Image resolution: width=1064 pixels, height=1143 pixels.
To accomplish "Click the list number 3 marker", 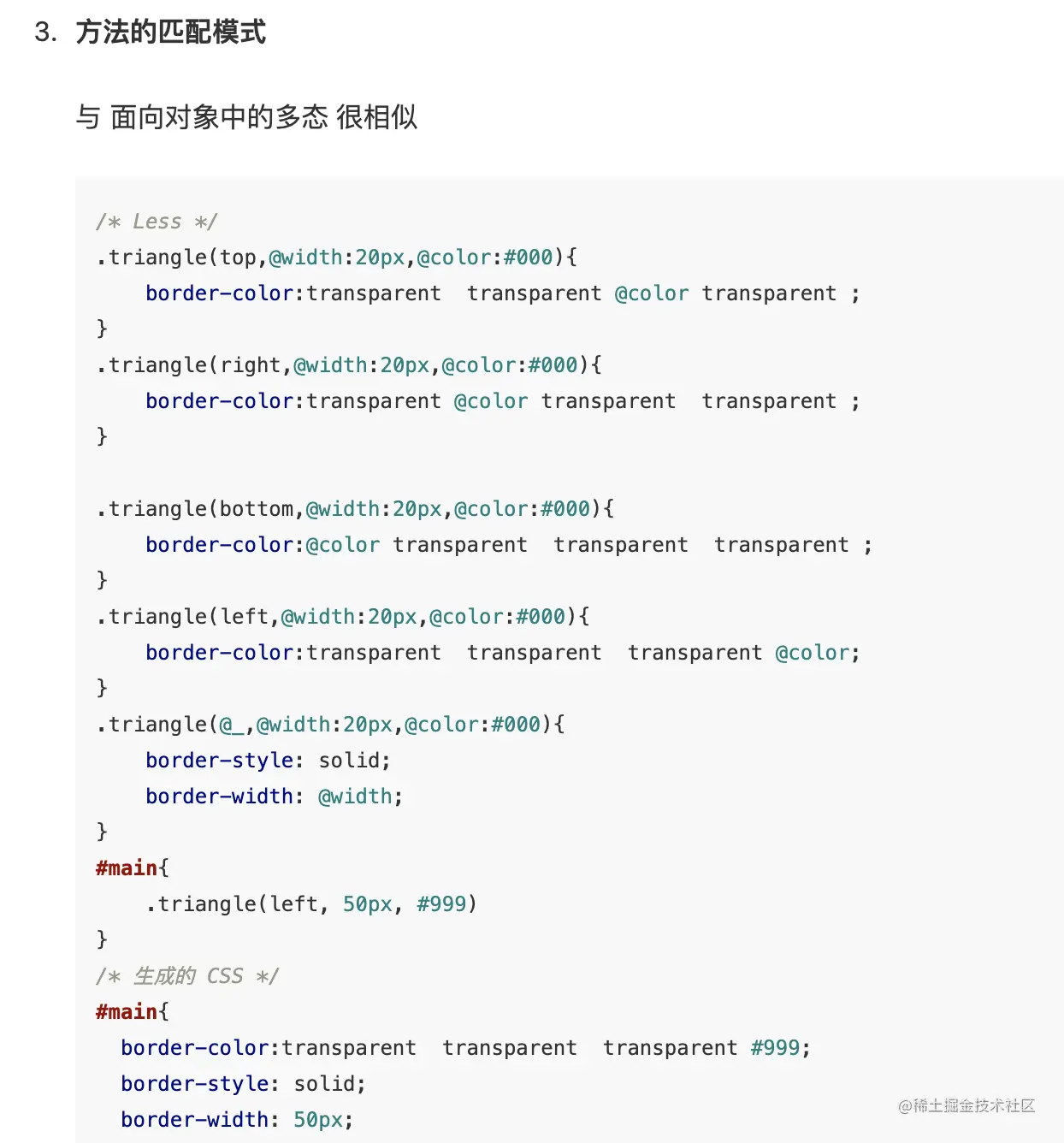I will (x=45, y=33).
